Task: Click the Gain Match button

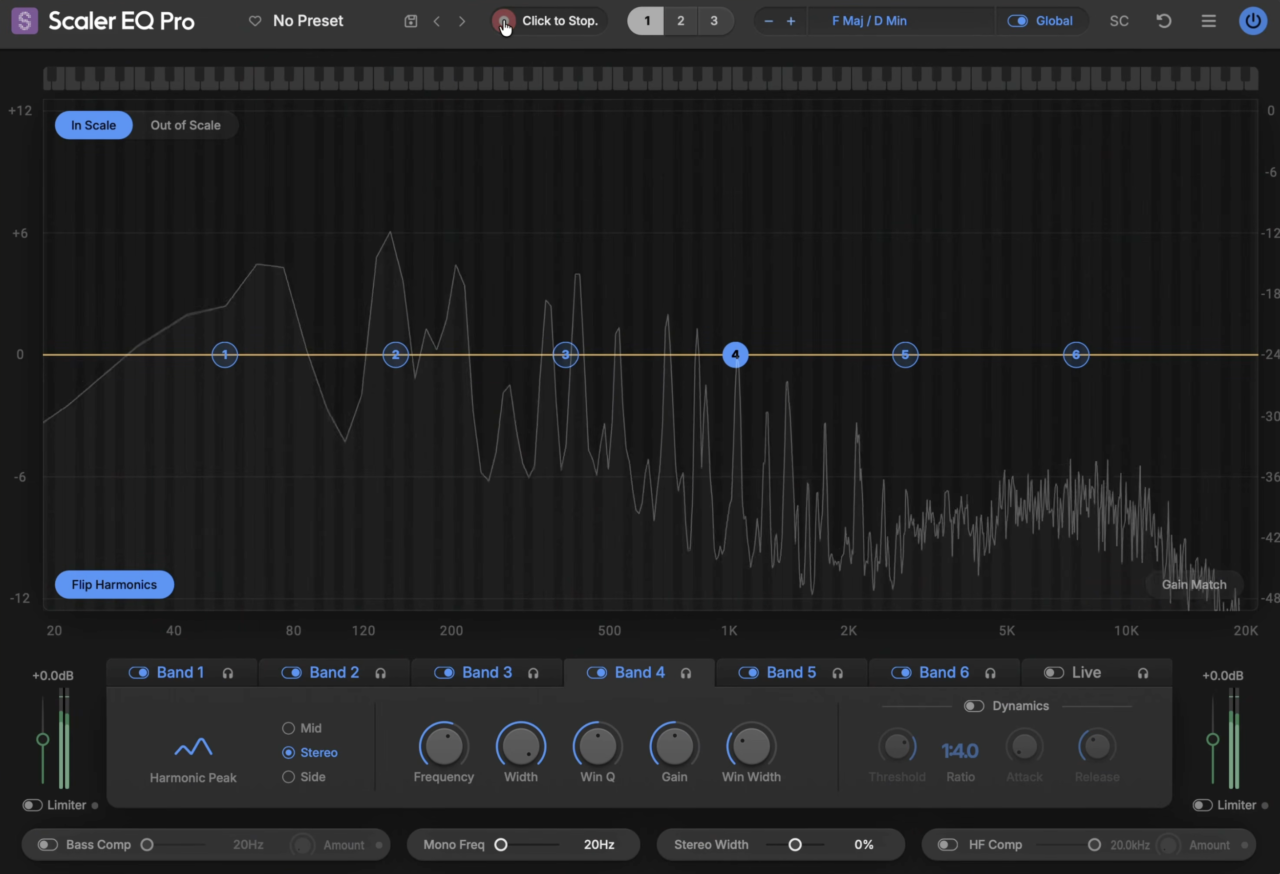Action: (x=1194, y=585)
